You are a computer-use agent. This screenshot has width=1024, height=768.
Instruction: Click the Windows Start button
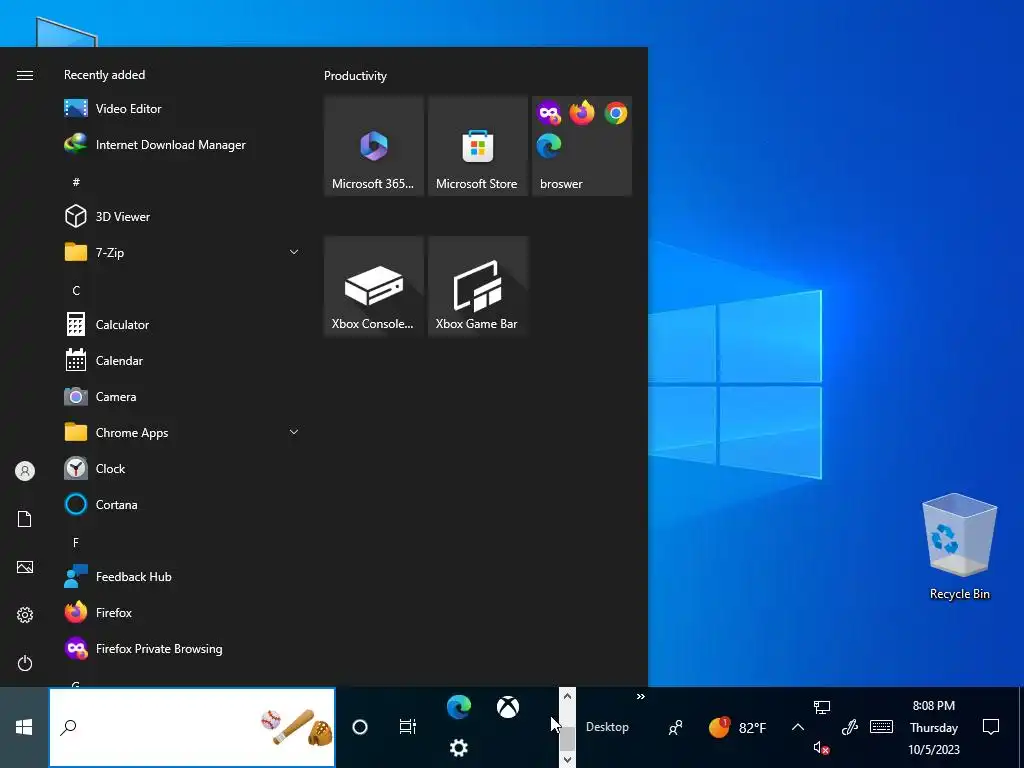(x=24, y=727)
